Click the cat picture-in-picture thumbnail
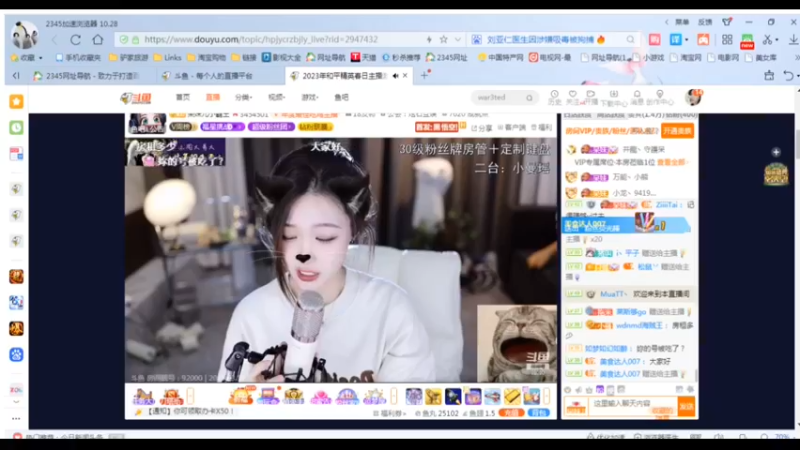800x450 pixels. click(517, 343)
